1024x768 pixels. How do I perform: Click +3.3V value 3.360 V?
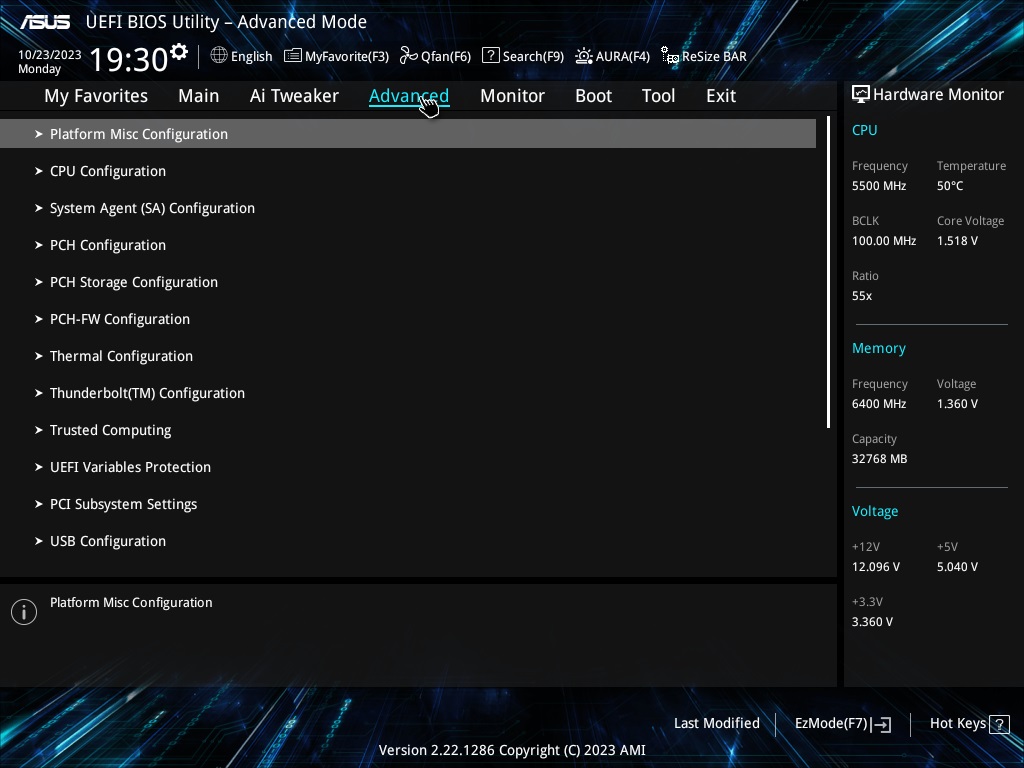click(872, 622)
